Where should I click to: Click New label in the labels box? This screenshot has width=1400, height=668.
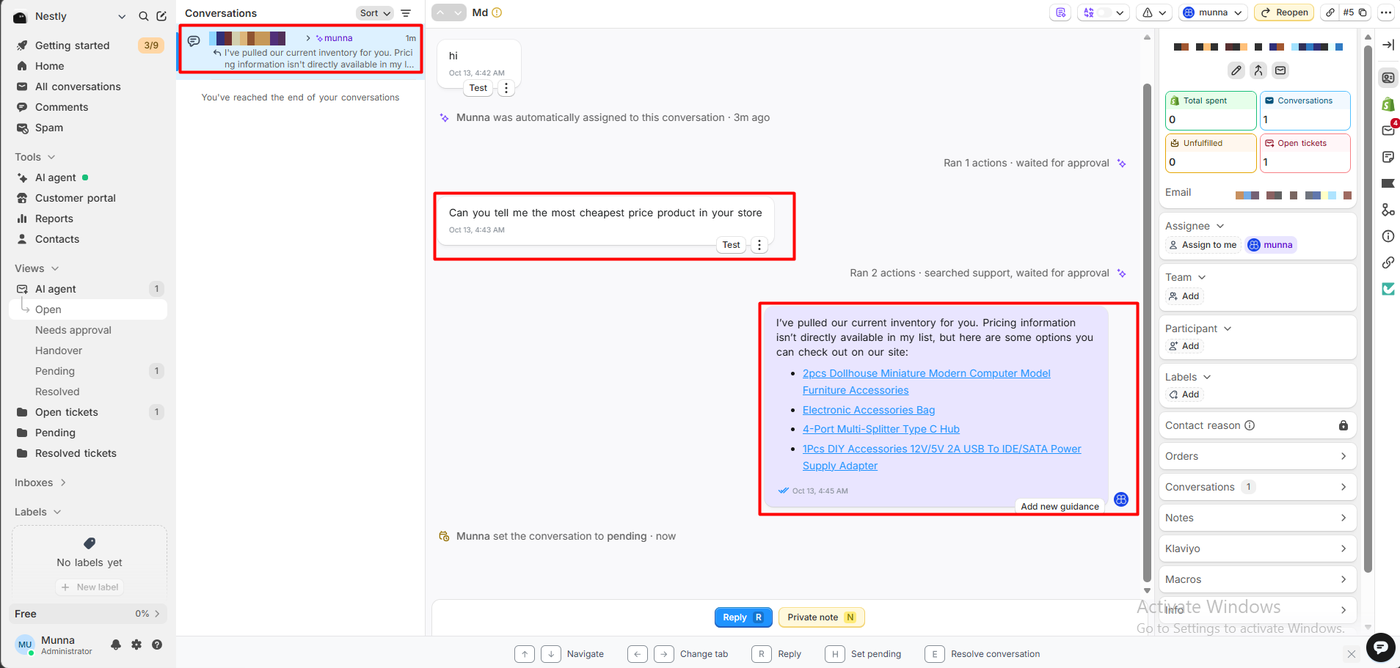click(x=90, y=587)
